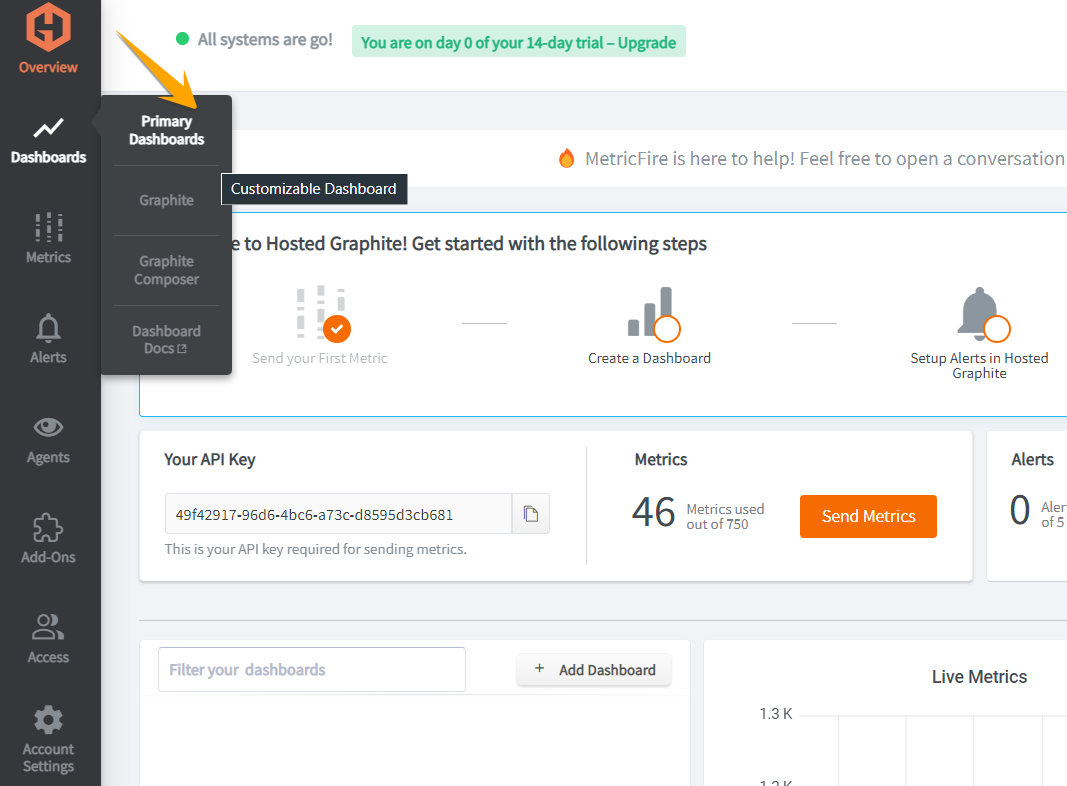Open Dashboard Docs from the flyout
1067x786 pixels.
pos(167,340)
